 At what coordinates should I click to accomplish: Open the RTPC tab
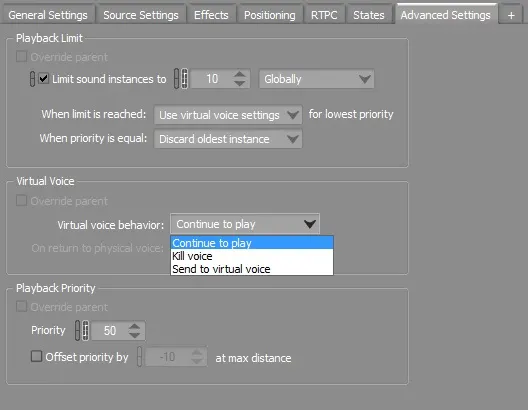pyautogui.click(x=324, y=15)
